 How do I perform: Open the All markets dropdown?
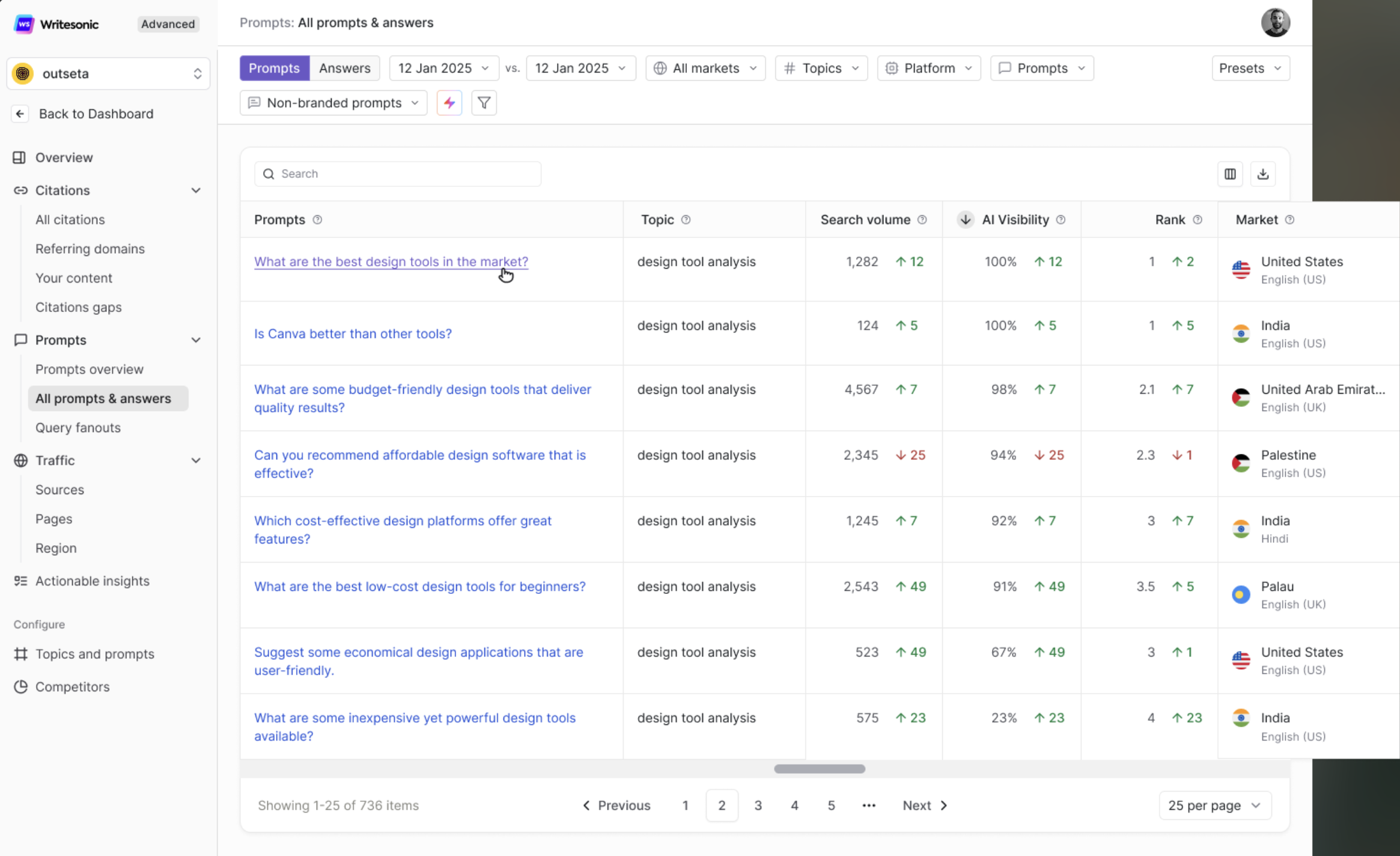click(705, 68)
